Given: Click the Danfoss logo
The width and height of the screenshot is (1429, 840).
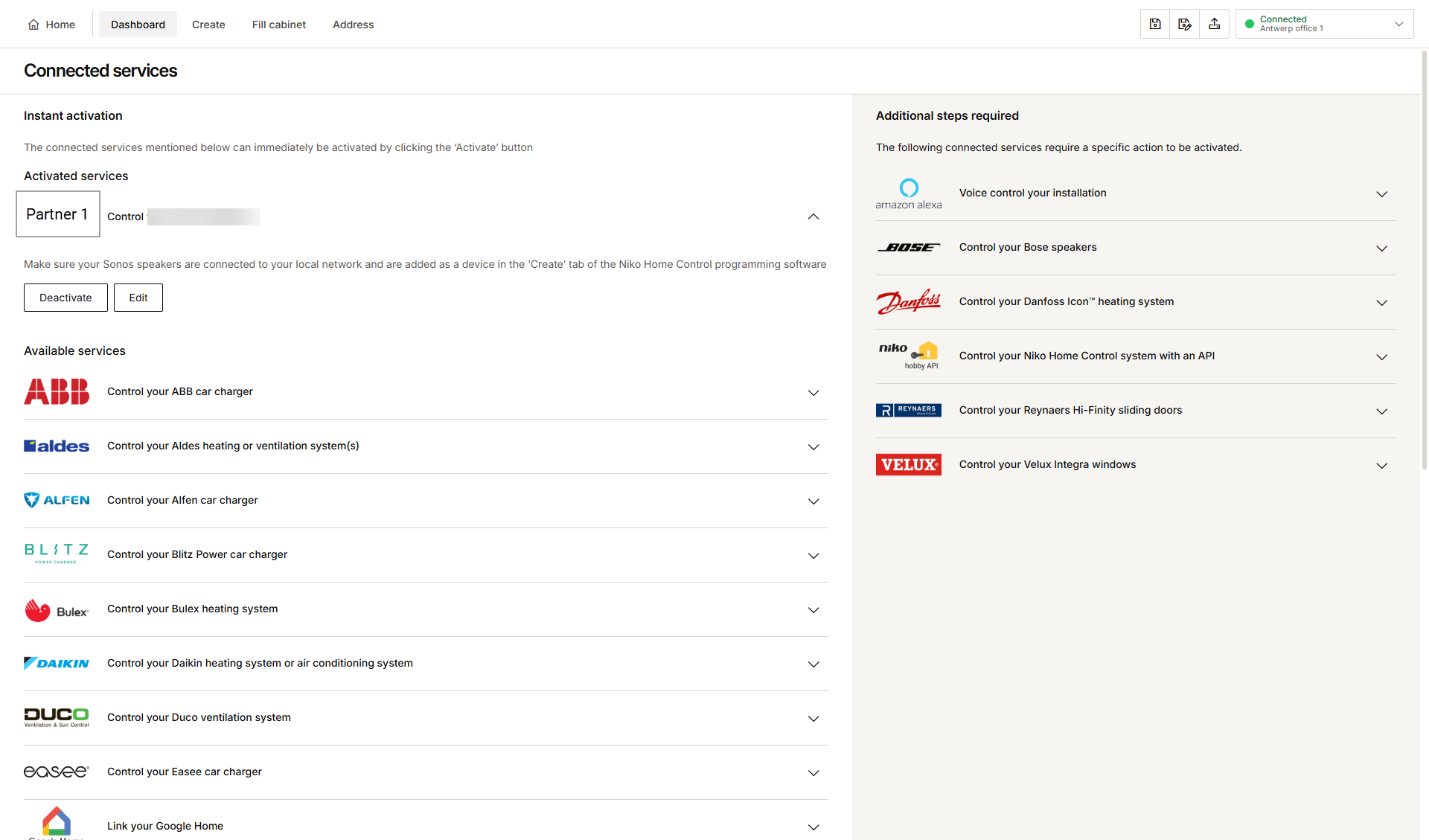Looking at the screenshot, I should (x=908, y=301).
